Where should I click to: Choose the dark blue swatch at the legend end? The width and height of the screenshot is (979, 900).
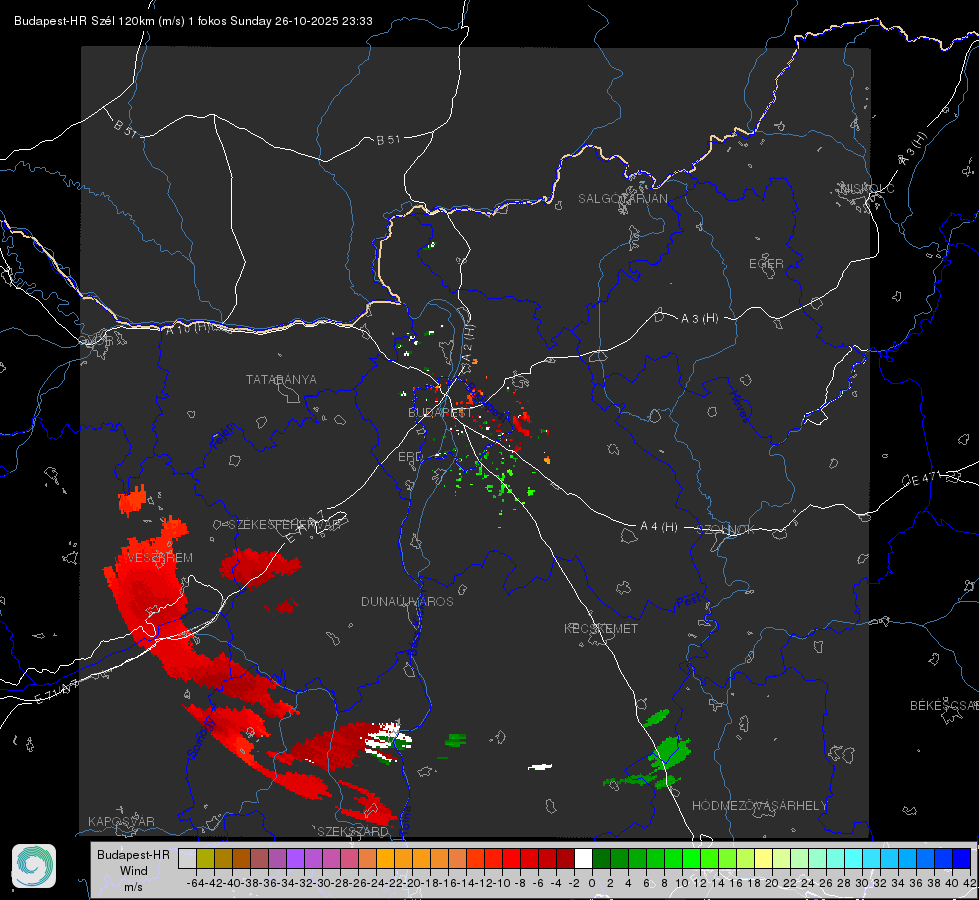962,858
